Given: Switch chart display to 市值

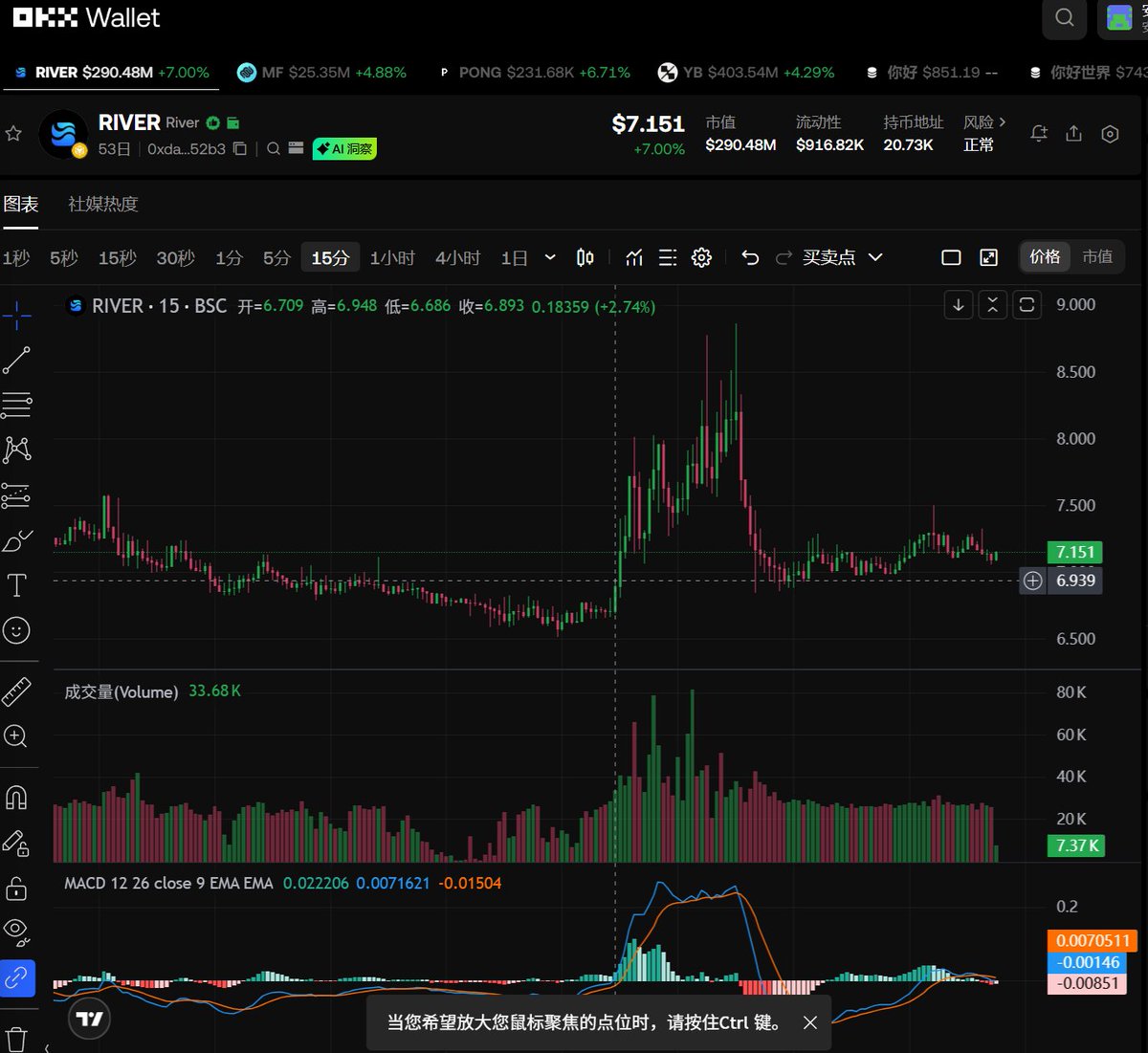Looking at the screenshot, I should click(1097, 256).
